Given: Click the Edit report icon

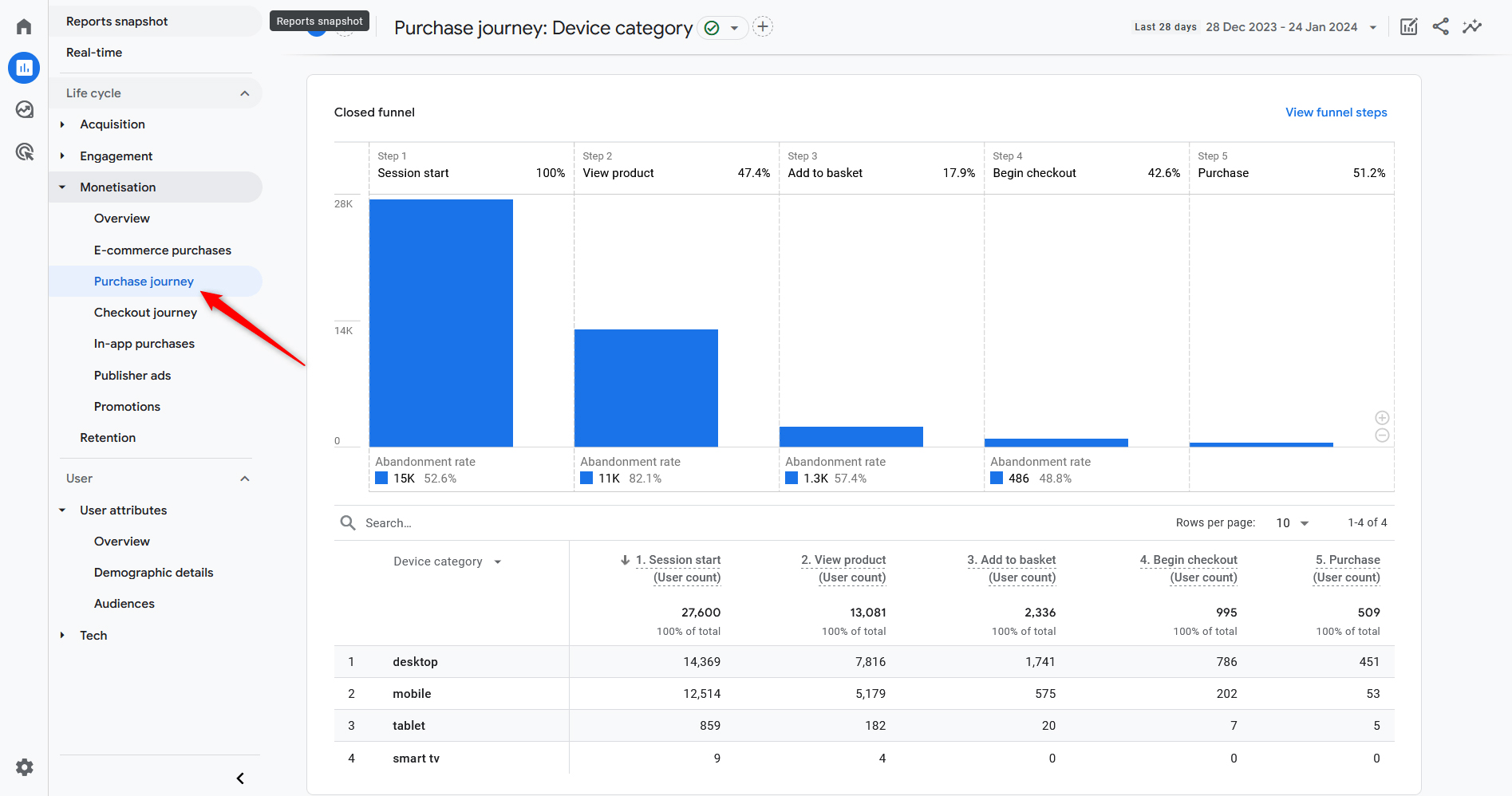Looking at the screenshot, I should (x=1408, y=26).
